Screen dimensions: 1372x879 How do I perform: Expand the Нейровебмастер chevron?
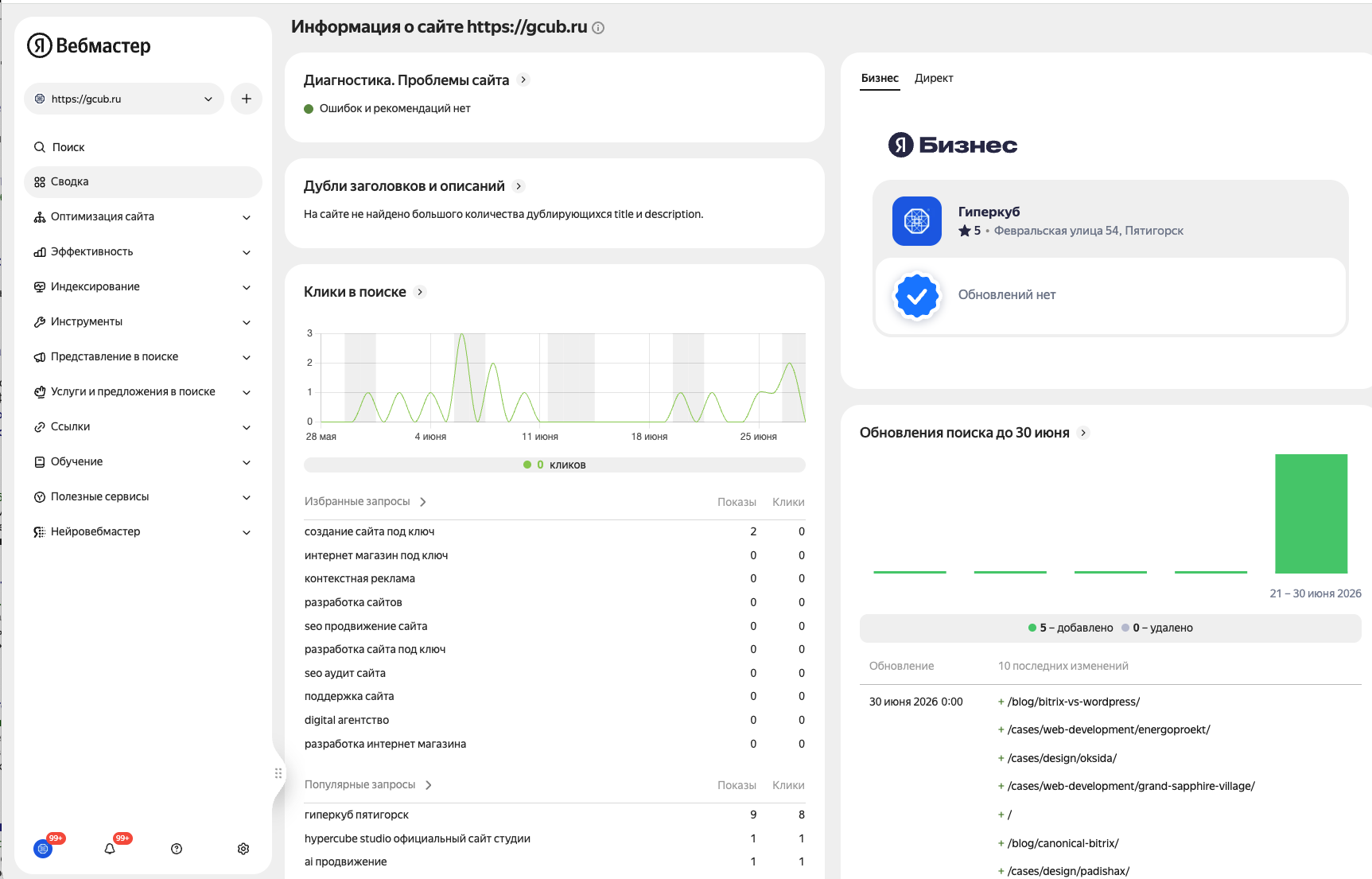[x=247, y=532]
